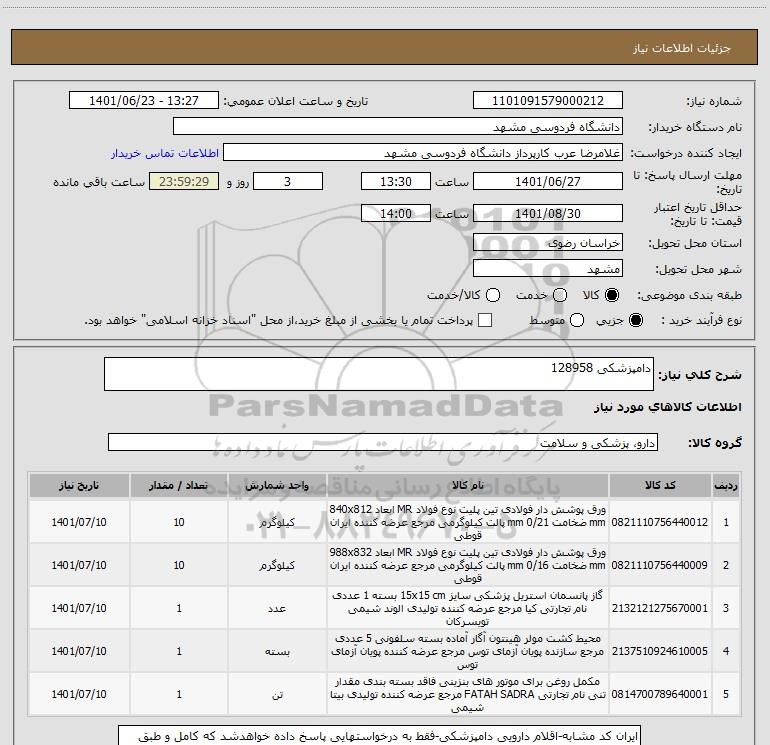Click the sterile gauze 15x15 cm product name
Screen dimensions: 770x745
(468, 608)
